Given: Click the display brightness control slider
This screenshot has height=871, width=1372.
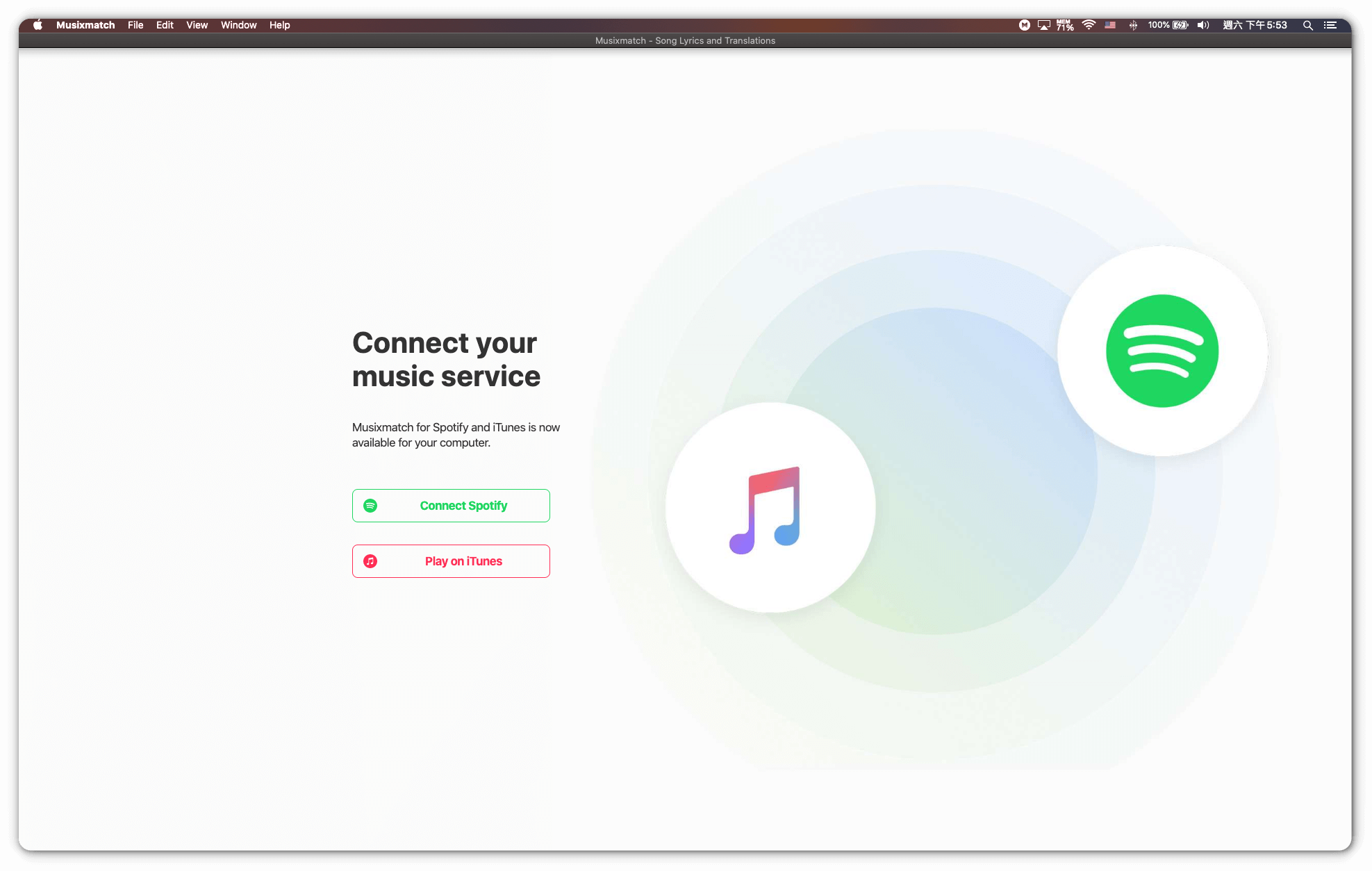Looking at the screenshot, I should [1044, 25].
